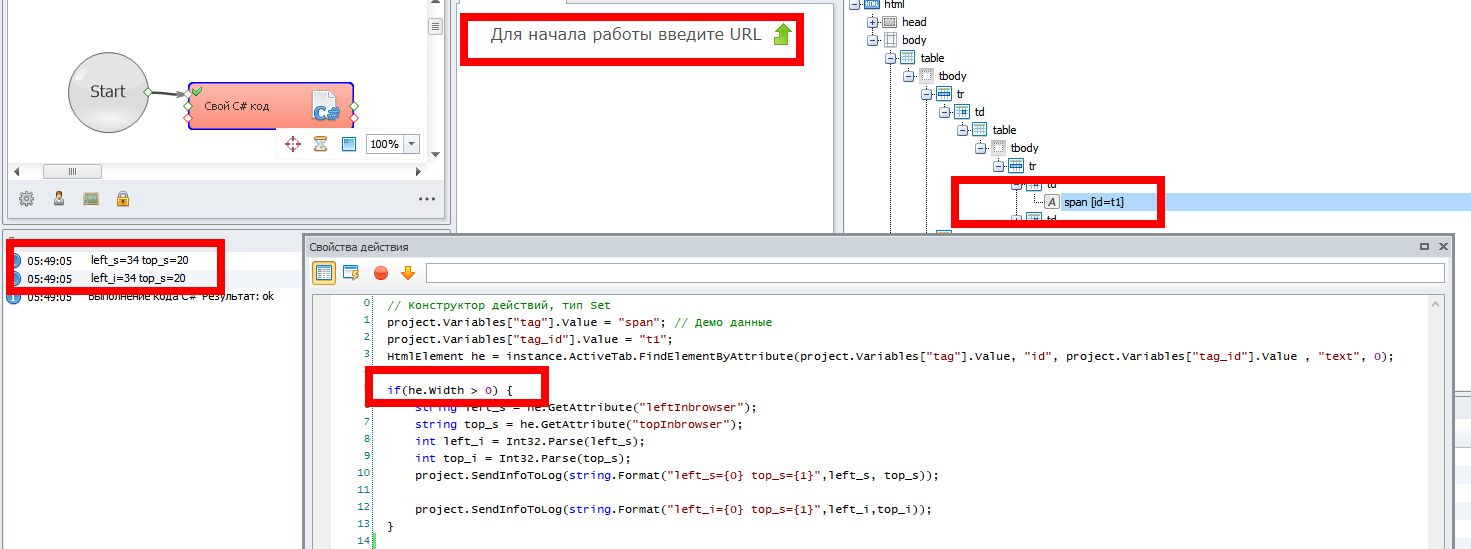The width and height of the screenshot is (1471, 549).
Task: Click the orange down-arrow icon
Action: [x=407, y=272]
